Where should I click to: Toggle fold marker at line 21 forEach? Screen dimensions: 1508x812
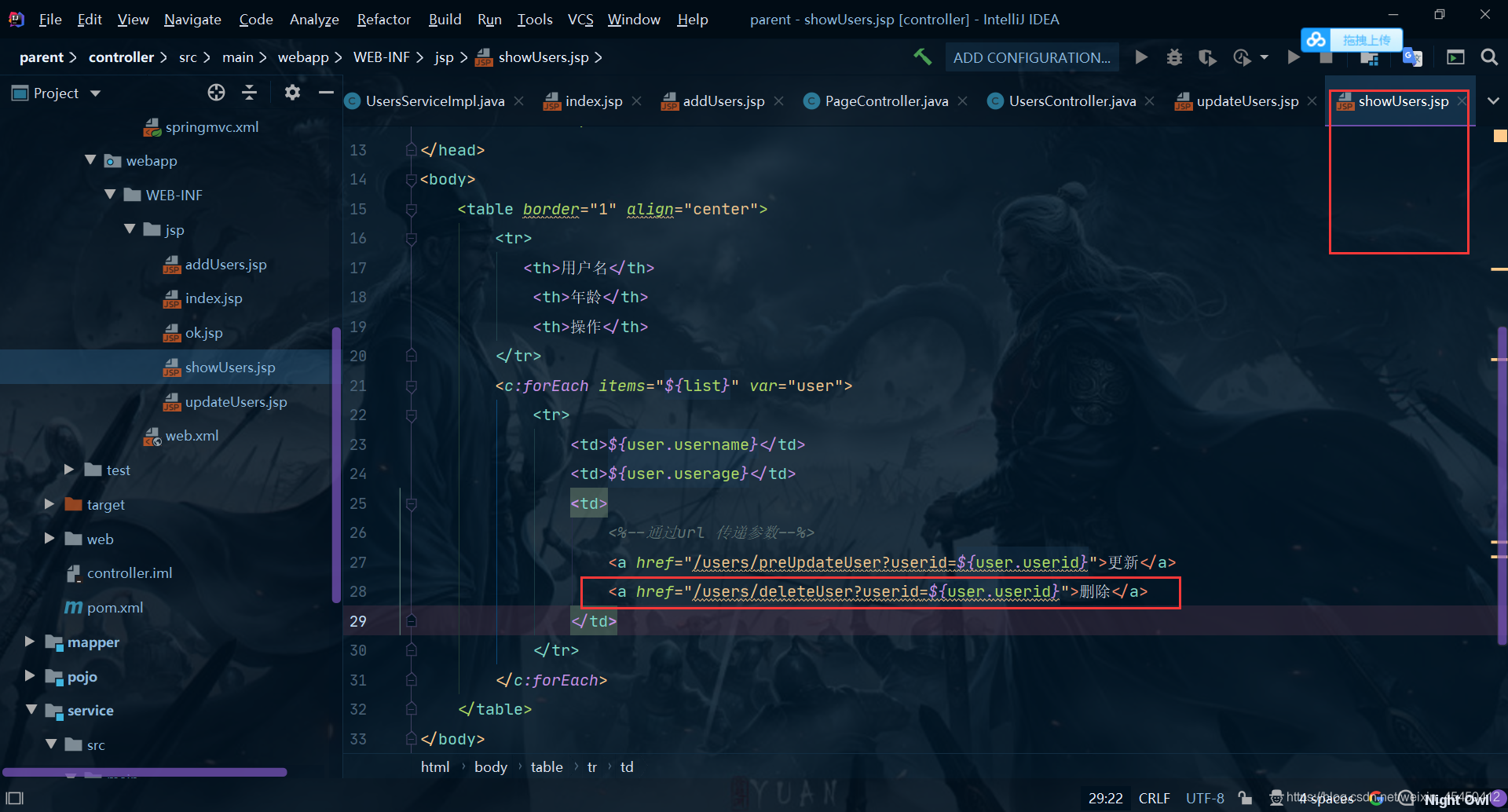point(411,386)
